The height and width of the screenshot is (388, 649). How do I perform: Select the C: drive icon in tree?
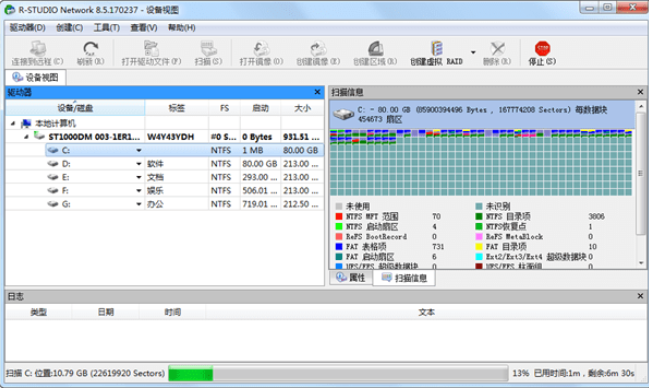(x=53, y=150)
